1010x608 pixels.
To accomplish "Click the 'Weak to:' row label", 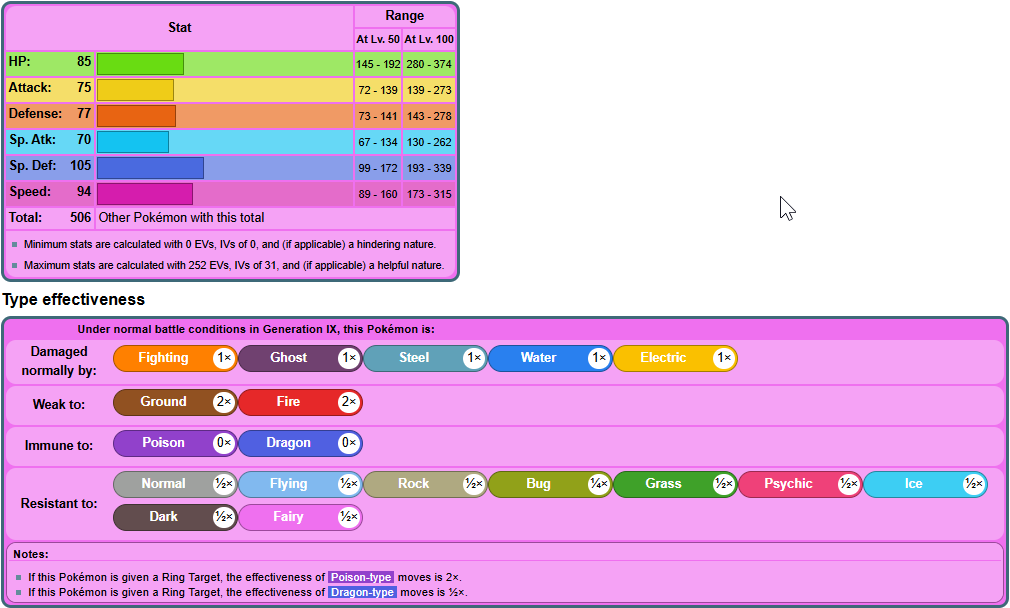I will (x=59, y=404).
